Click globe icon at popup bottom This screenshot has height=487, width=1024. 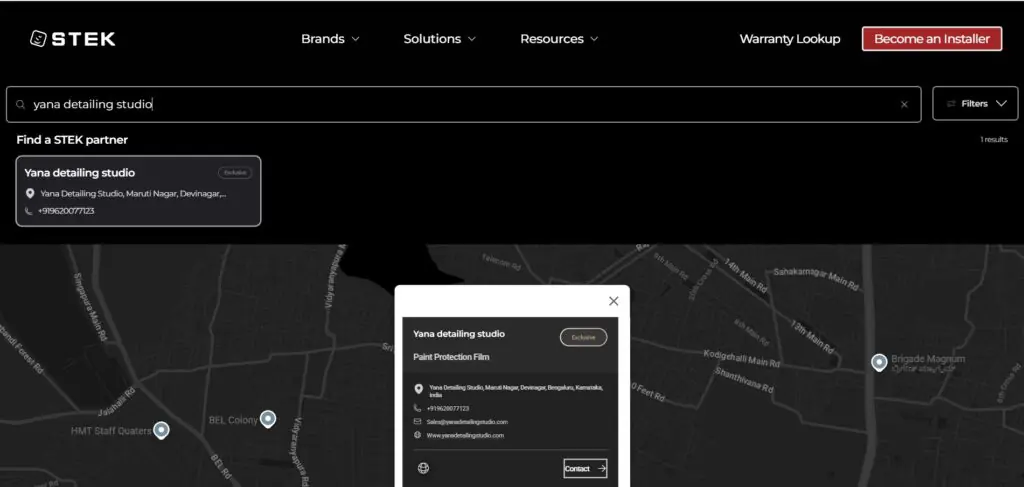click(424, 468)
